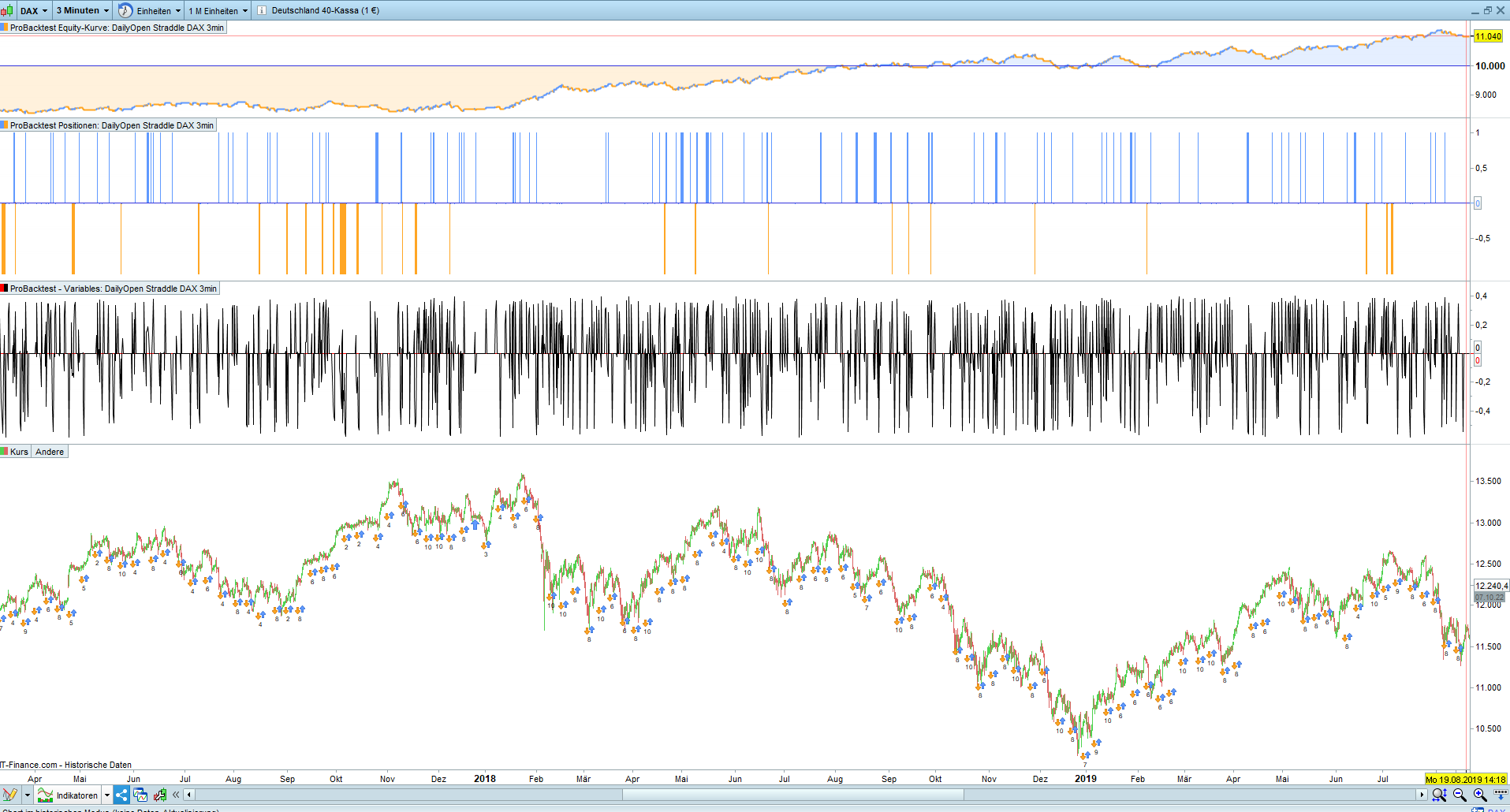Open the Einheiten dropdown arrow

point(178,11)
